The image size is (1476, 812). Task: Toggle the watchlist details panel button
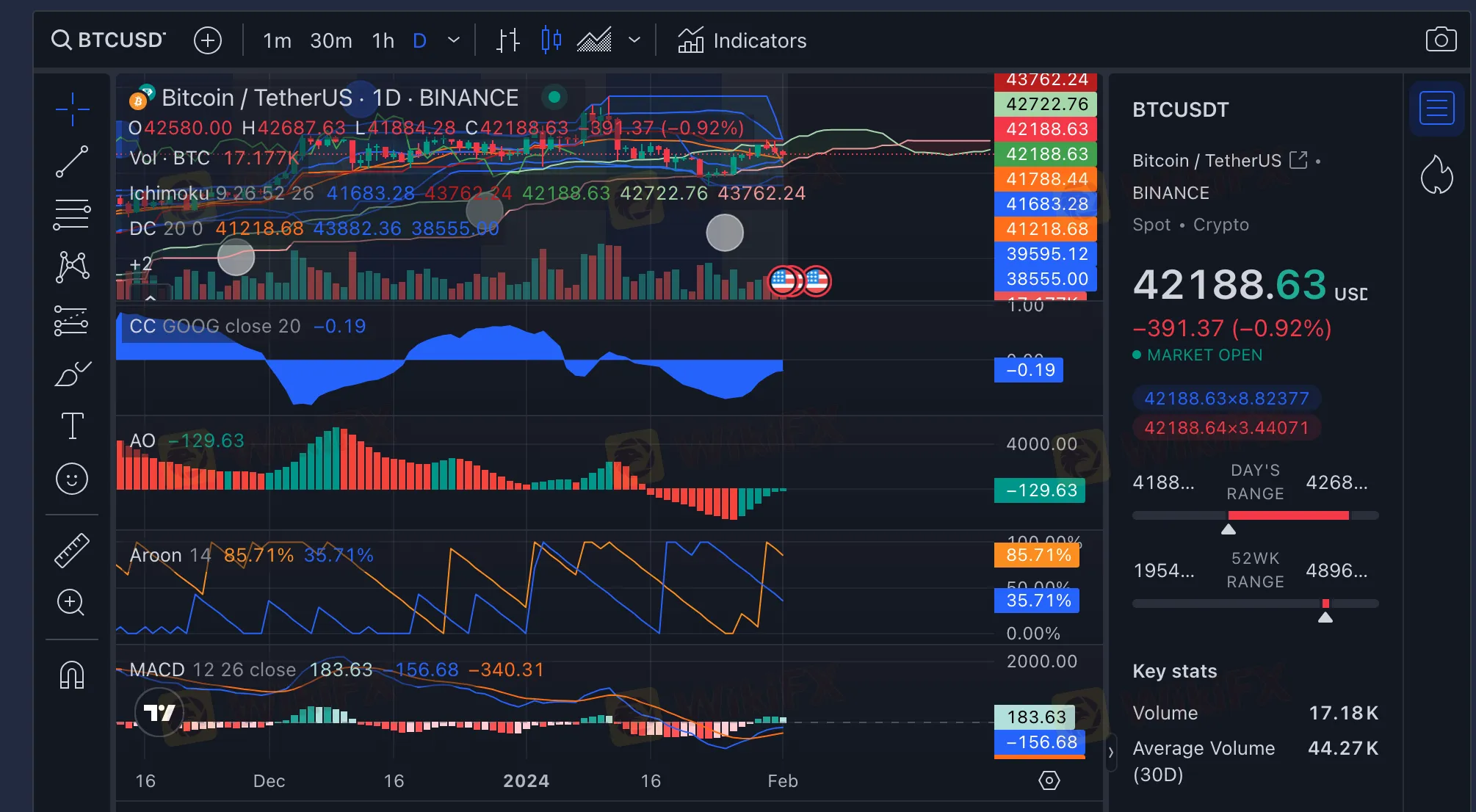point(1436,109)
